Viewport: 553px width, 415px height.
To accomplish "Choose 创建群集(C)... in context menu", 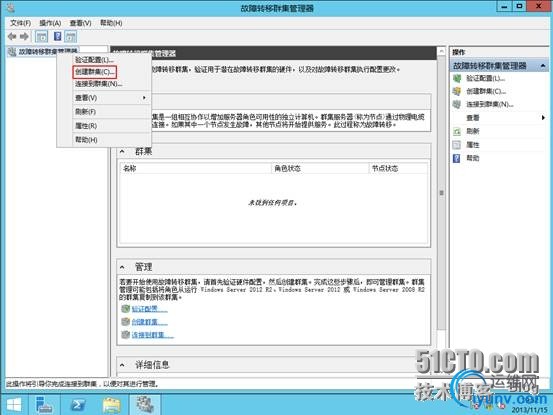I will click(95, 72).
